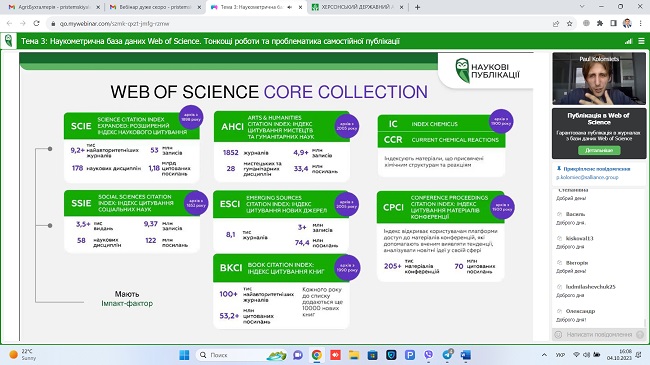Switch to the AgroБухгалтерія Gmail tab

(x=54, y=7)
